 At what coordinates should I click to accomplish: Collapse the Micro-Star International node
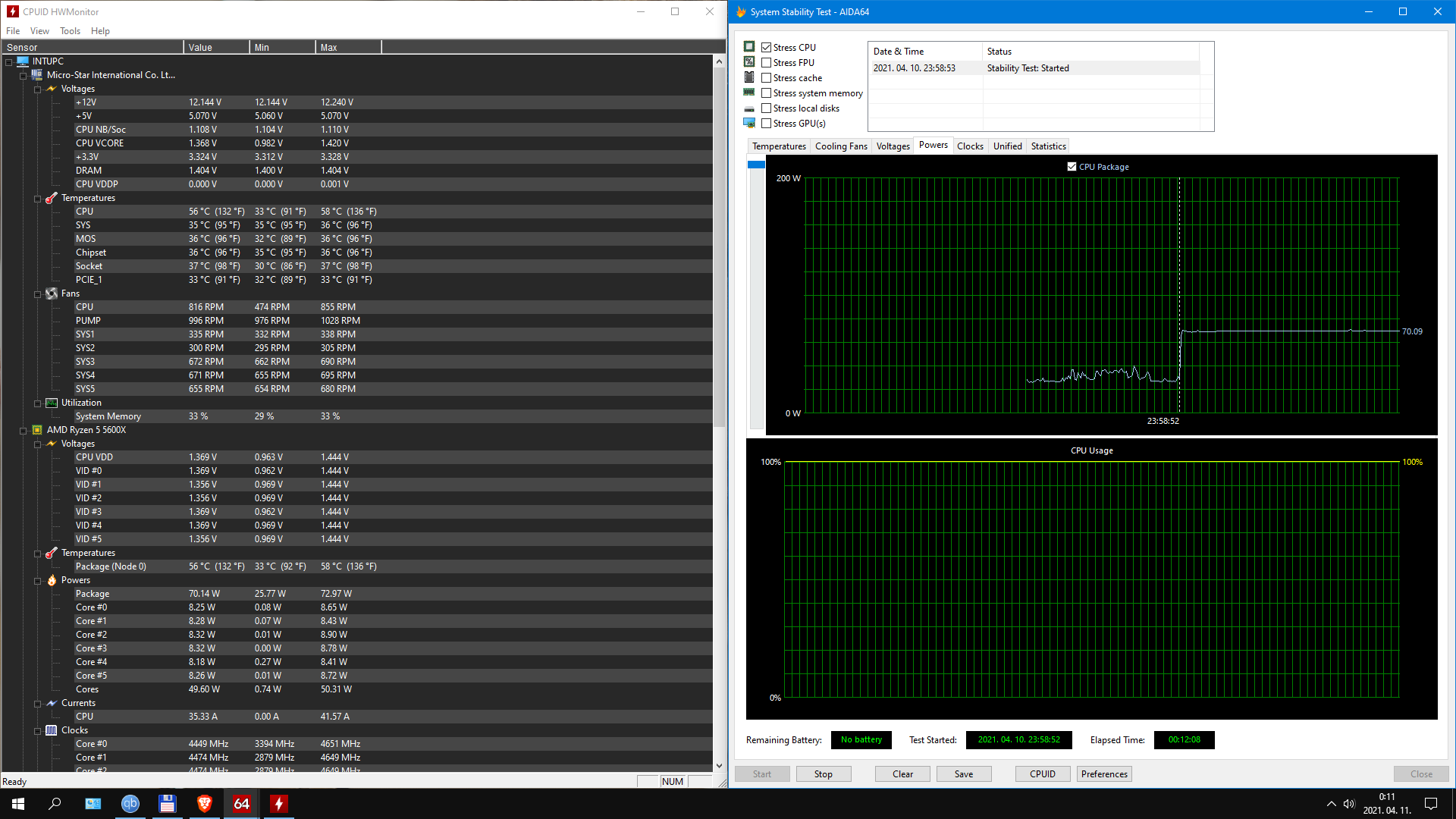pyautogui.click(x=24, y=76)
